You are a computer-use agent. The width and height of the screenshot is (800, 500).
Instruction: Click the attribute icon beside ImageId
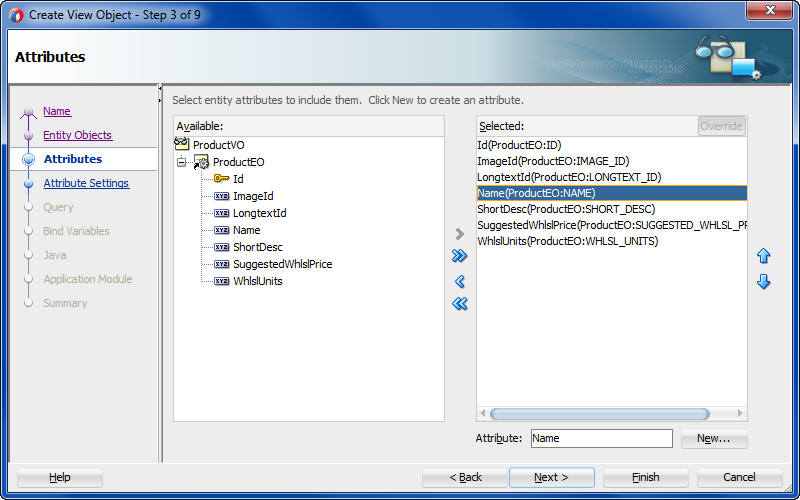(221, 196)
